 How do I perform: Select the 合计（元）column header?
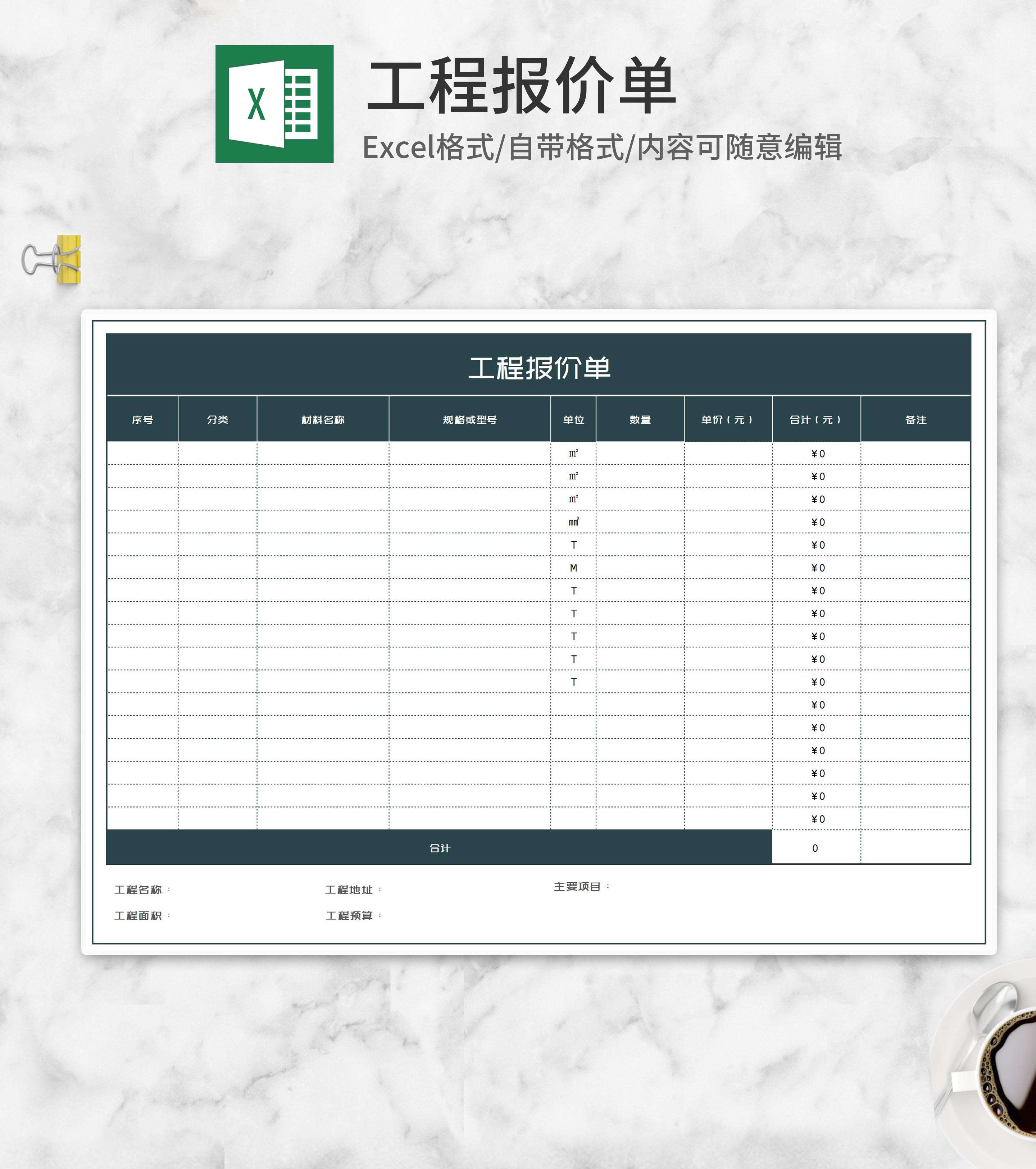click(x=815, y=419)
